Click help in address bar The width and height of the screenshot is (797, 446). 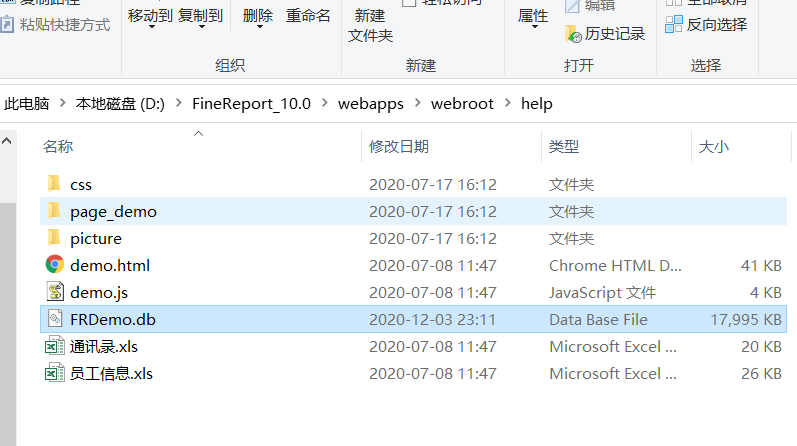pyautogui.click(x=537, y=104)
